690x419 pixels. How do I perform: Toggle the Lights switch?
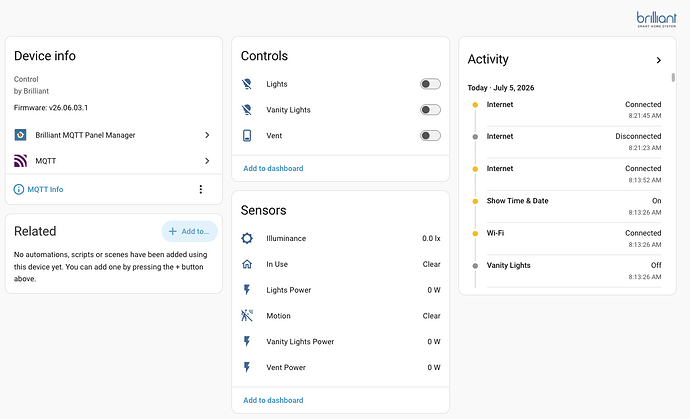[x=430, y=84]
